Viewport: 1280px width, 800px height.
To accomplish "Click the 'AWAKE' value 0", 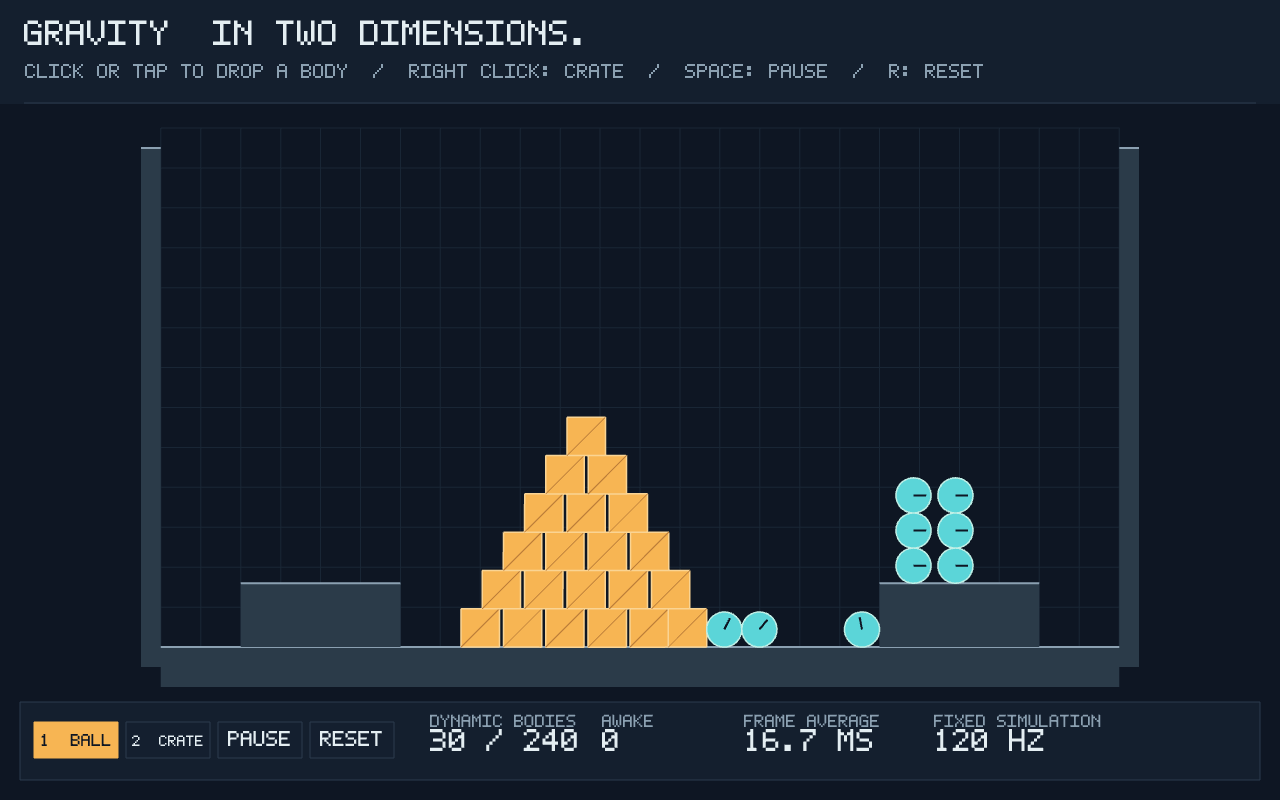I will [x=610, y=741].
